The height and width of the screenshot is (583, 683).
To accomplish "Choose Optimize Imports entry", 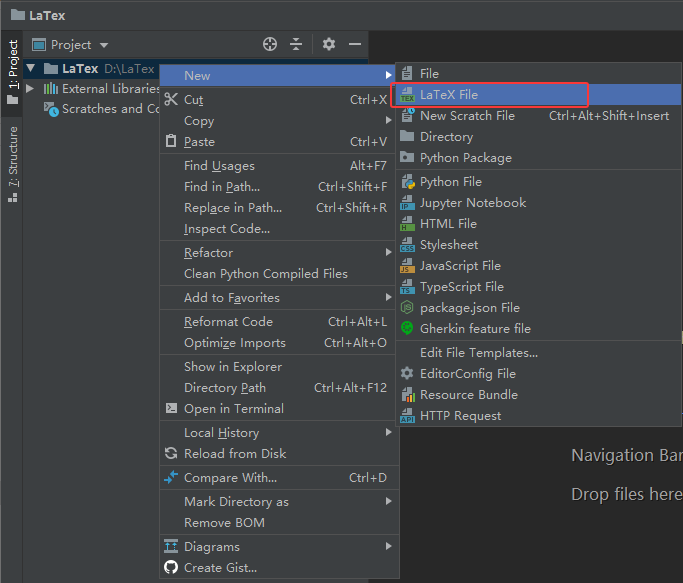I will 277,342.
